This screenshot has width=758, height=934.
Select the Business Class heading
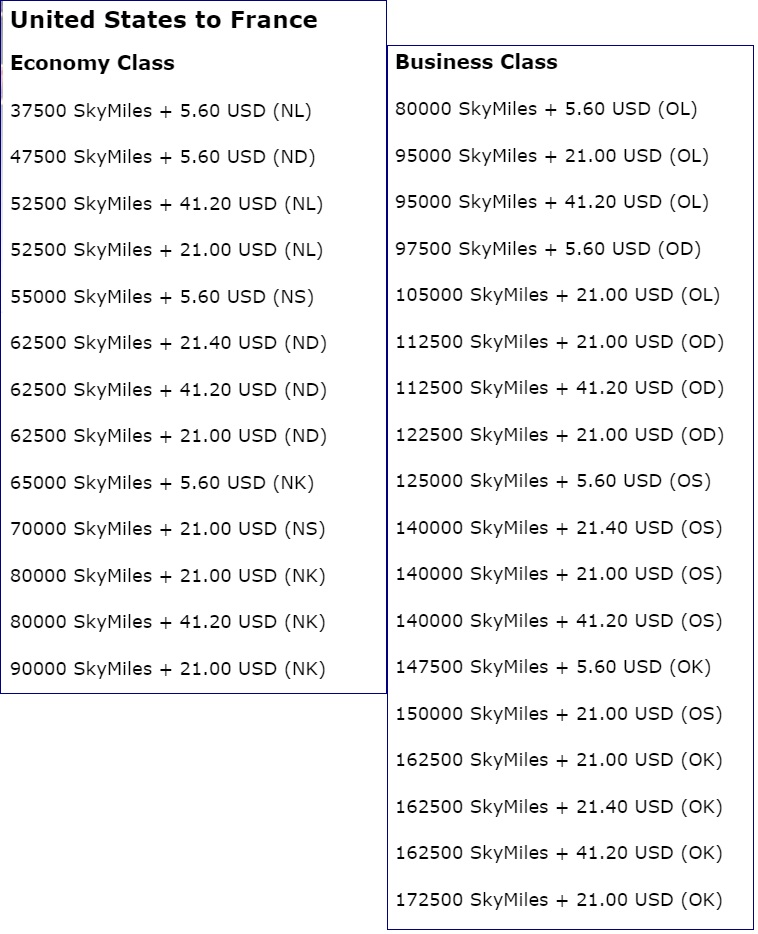pos(476,62)
